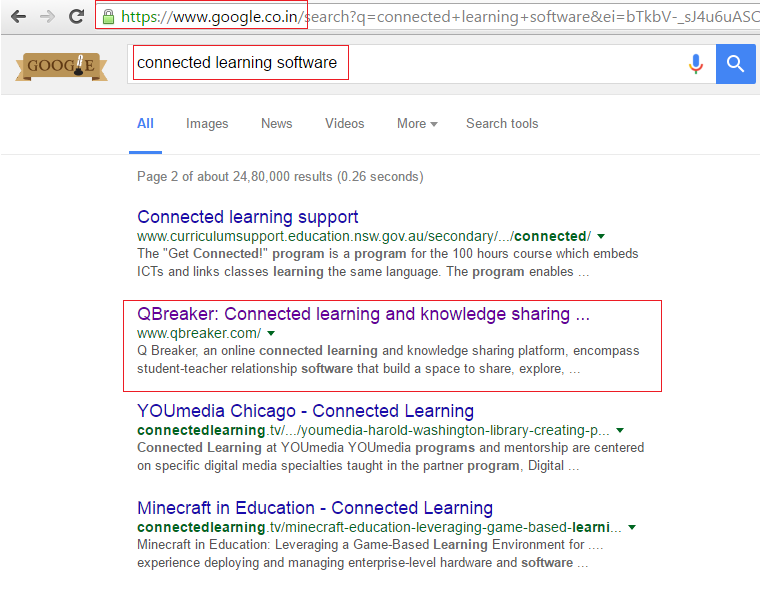
Task: Switch to the News tab
Action: 276,124
